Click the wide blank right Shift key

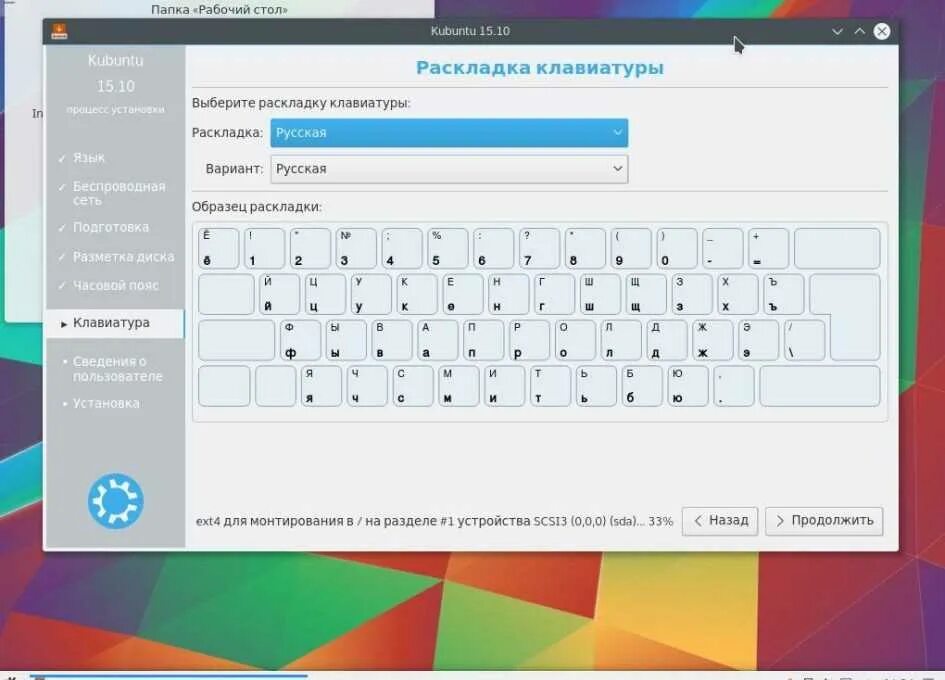click(x=820, y=386)
